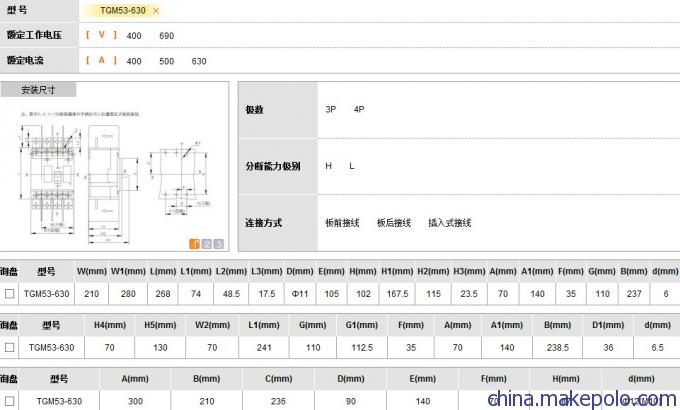Click the B(mm) value 238.5

pyautogui.click(x=557, y=348)
